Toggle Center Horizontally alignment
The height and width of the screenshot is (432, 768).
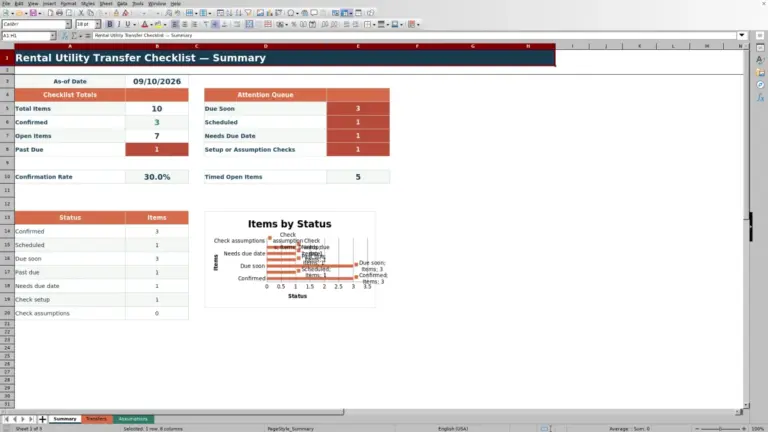[185, 24]
